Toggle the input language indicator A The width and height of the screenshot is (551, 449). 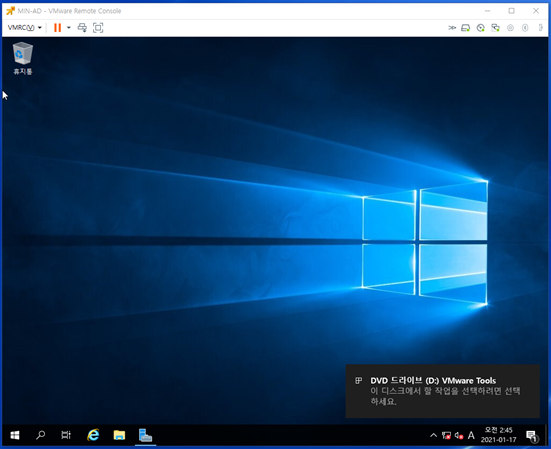[471, 436]
